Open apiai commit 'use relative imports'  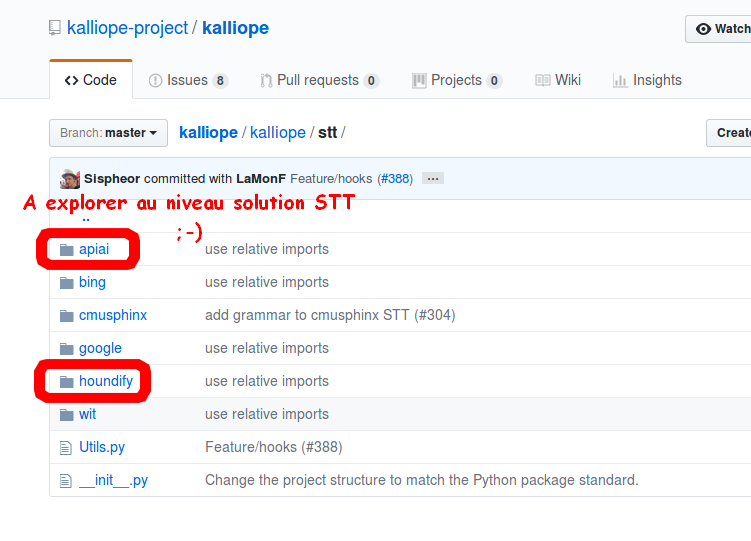267,249
